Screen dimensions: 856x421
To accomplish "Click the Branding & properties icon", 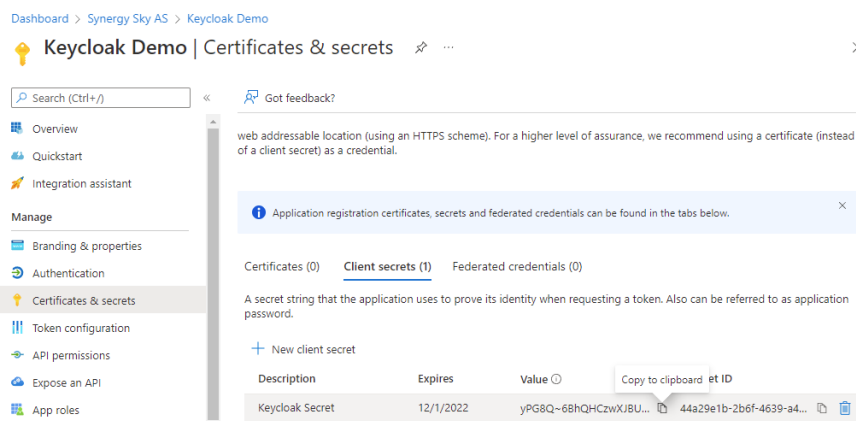I will [x=17, y=246].
